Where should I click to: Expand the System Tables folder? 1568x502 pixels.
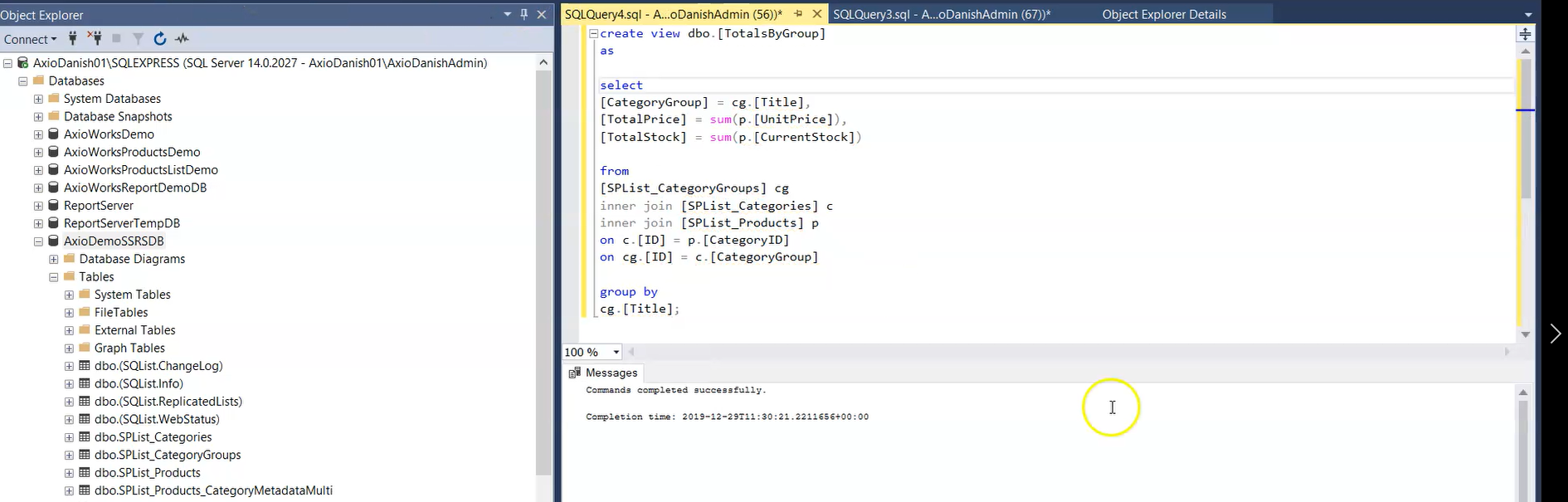pyautogui.click(x=69, y=295)
